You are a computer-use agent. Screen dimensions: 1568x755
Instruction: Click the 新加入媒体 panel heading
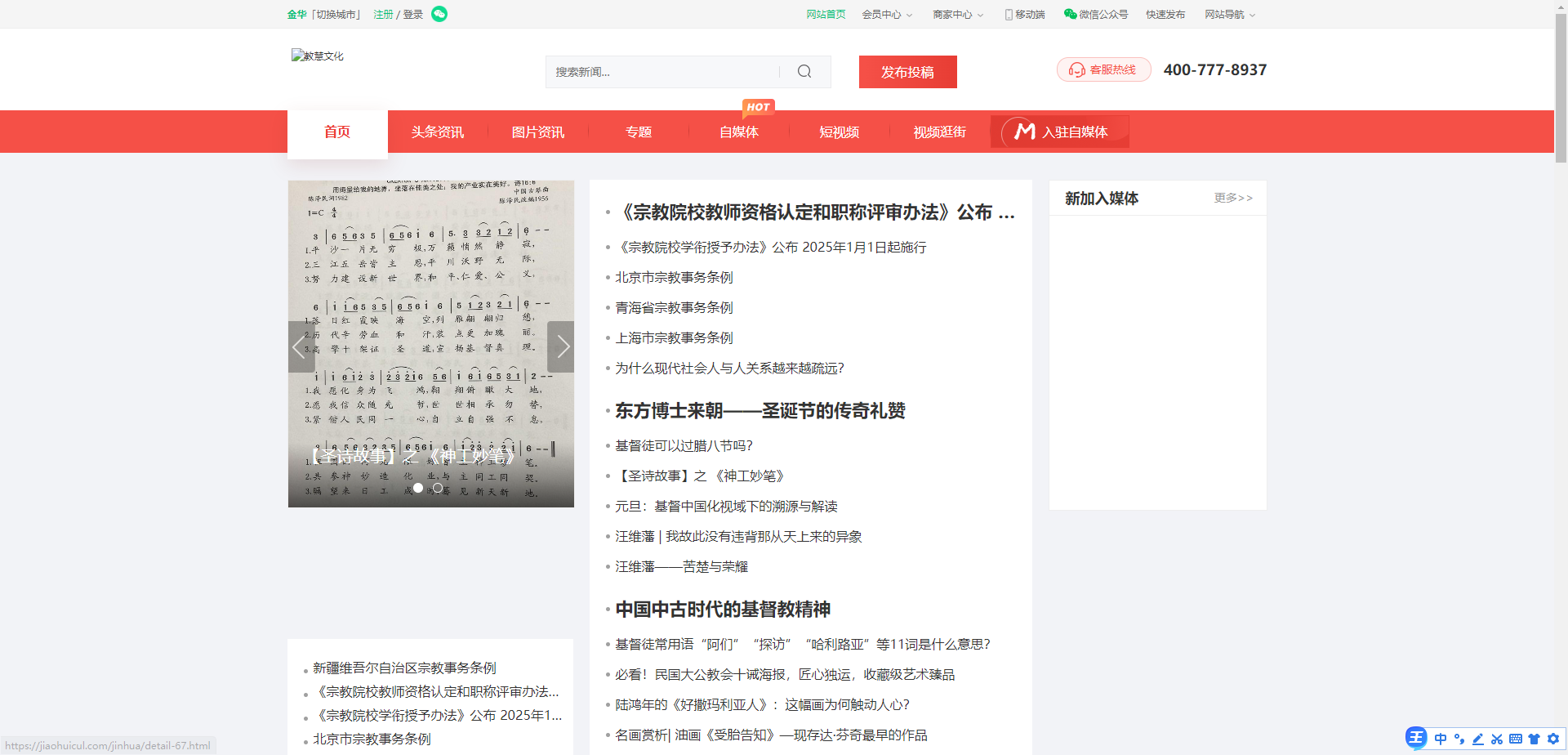1102,198
